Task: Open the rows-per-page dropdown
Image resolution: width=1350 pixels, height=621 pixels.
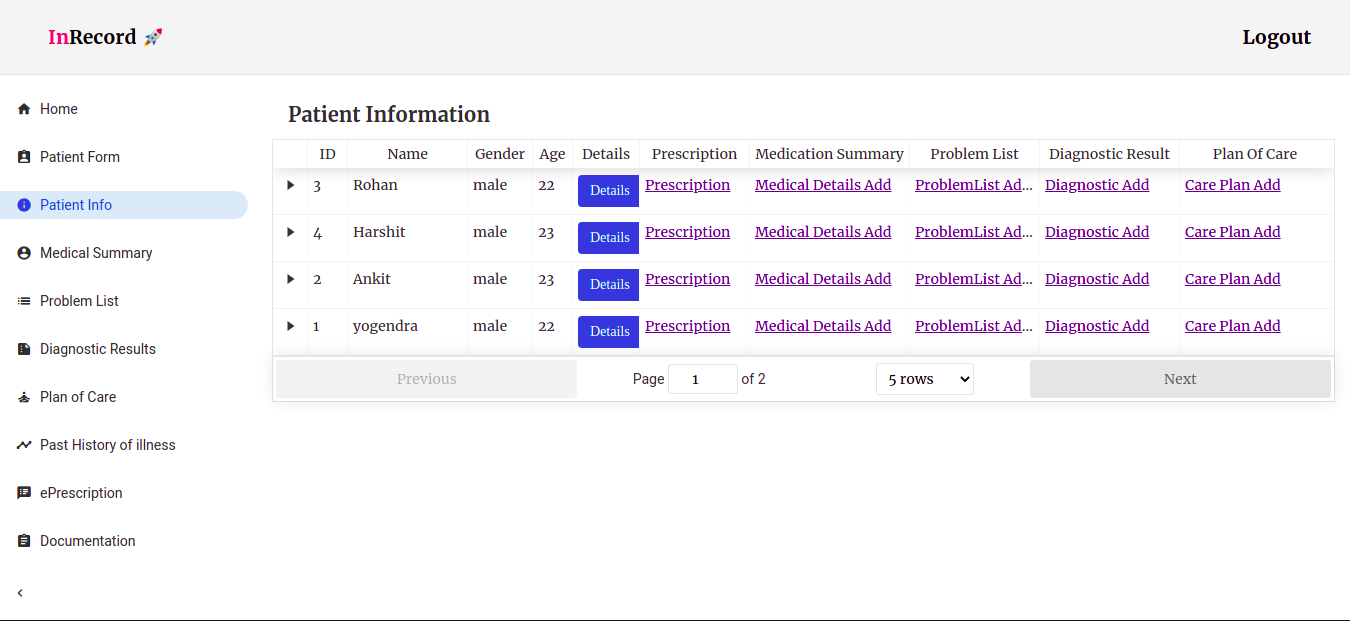Action: click(x=924, y=378)
